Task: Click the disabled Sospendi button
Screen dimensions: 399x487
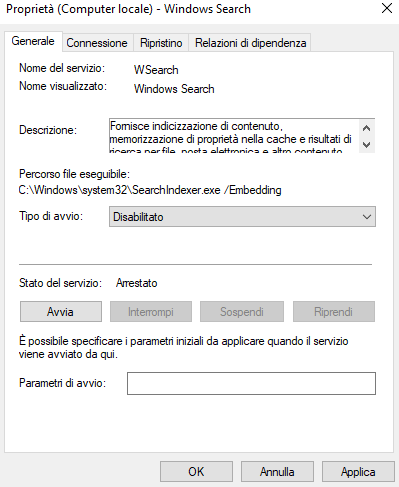Action: click(x=242, y=312)
